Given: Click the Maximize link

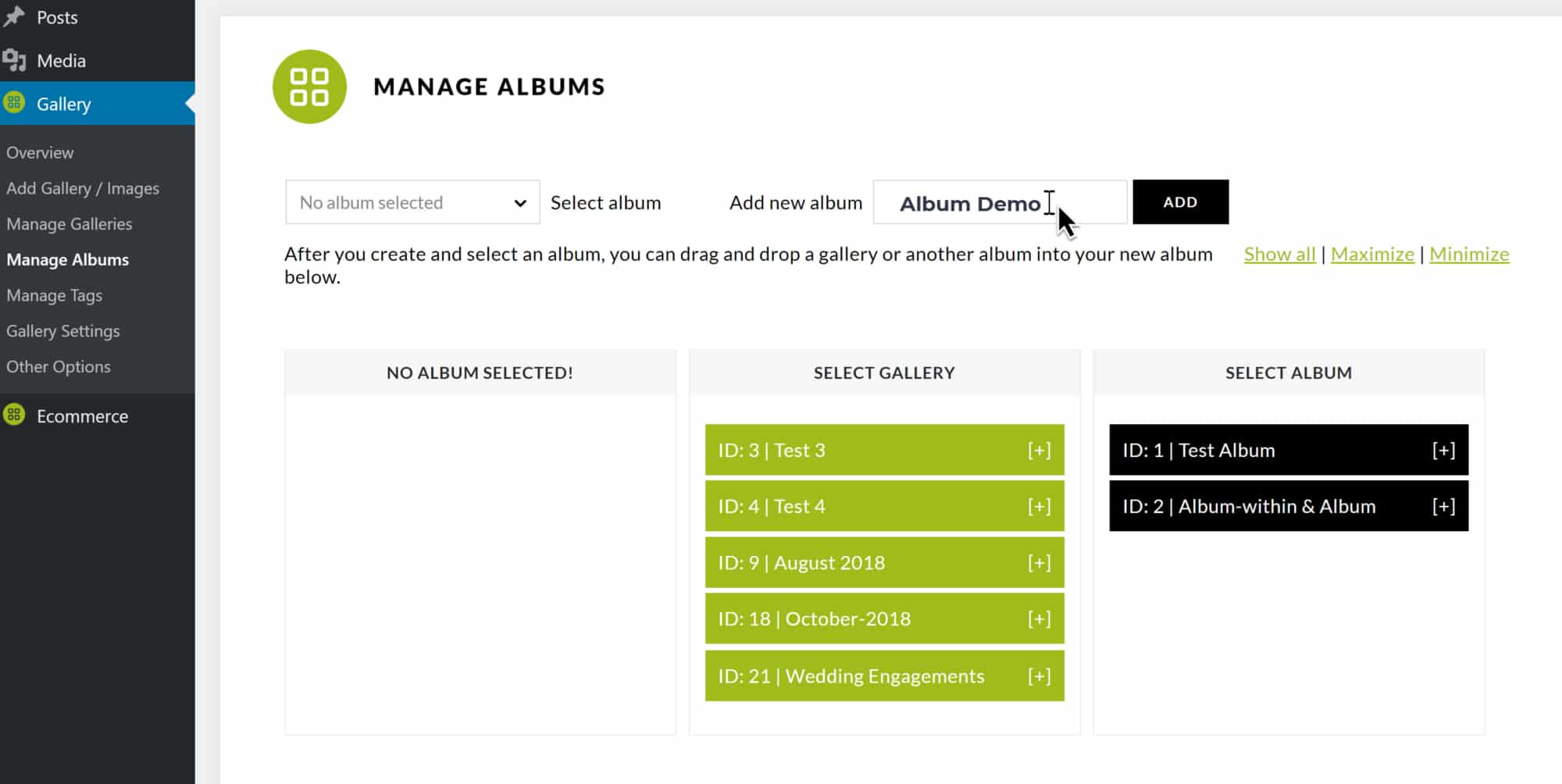Looking at the screenshot, I should click(x=1372, y=254).
